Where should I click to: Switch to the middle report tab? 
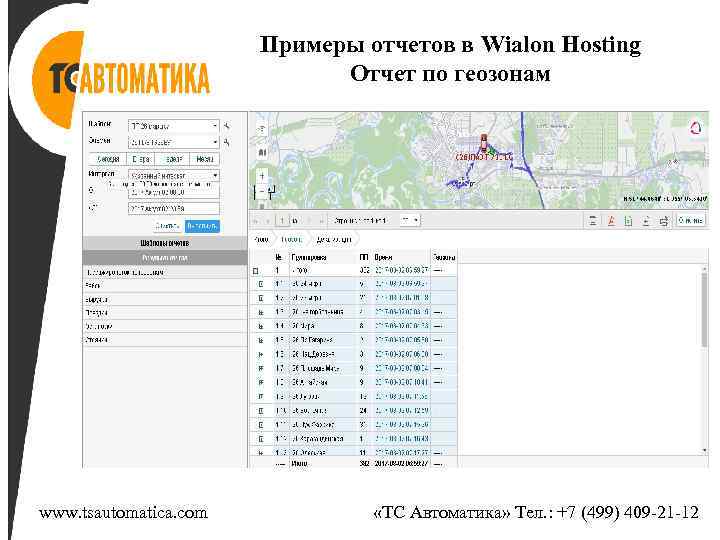coord(292,239)
